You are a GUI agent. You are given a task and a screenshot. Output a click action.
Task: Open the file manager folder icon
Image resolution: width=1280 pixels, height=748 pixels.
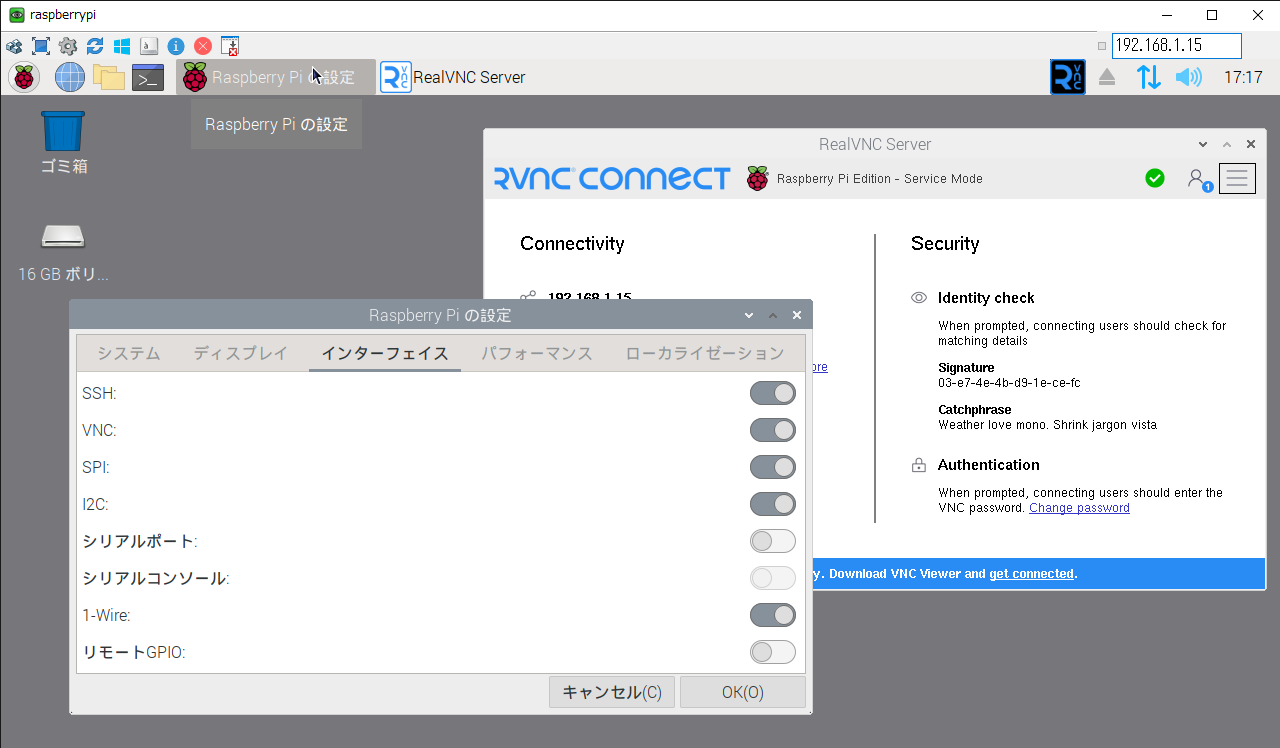108,77
